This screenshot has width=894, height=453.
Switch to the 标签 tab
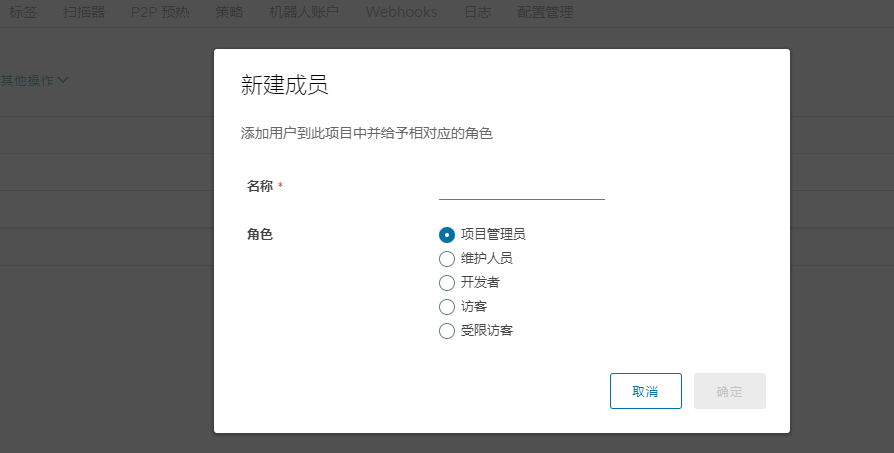pyautogui.click(x=23, y=13)
